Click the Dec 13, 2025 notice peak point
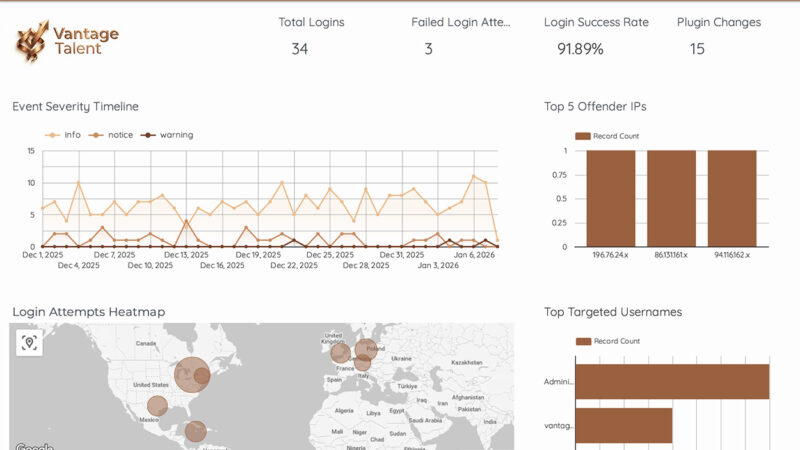This screenshot has height=450, width=800. pyautogui.click(x=186, y=221)
